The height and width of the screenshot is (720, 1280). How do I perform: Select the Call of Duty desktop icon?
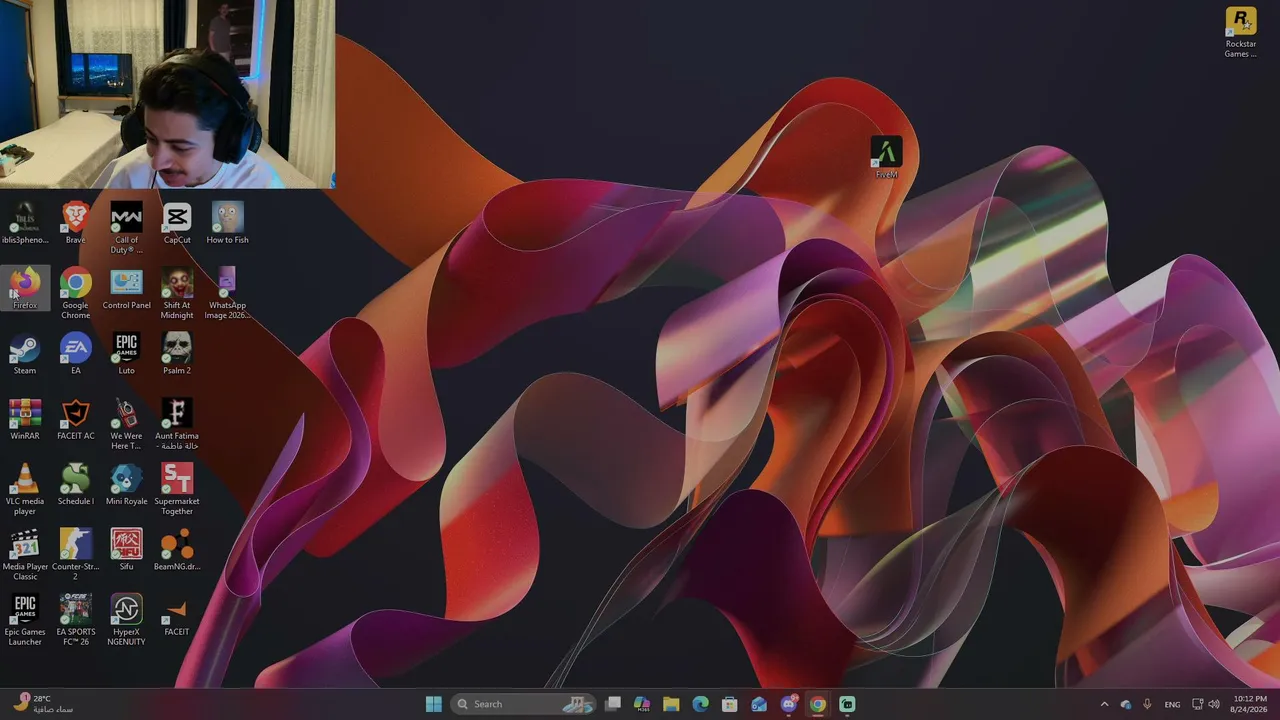click(x=126, y=228)
